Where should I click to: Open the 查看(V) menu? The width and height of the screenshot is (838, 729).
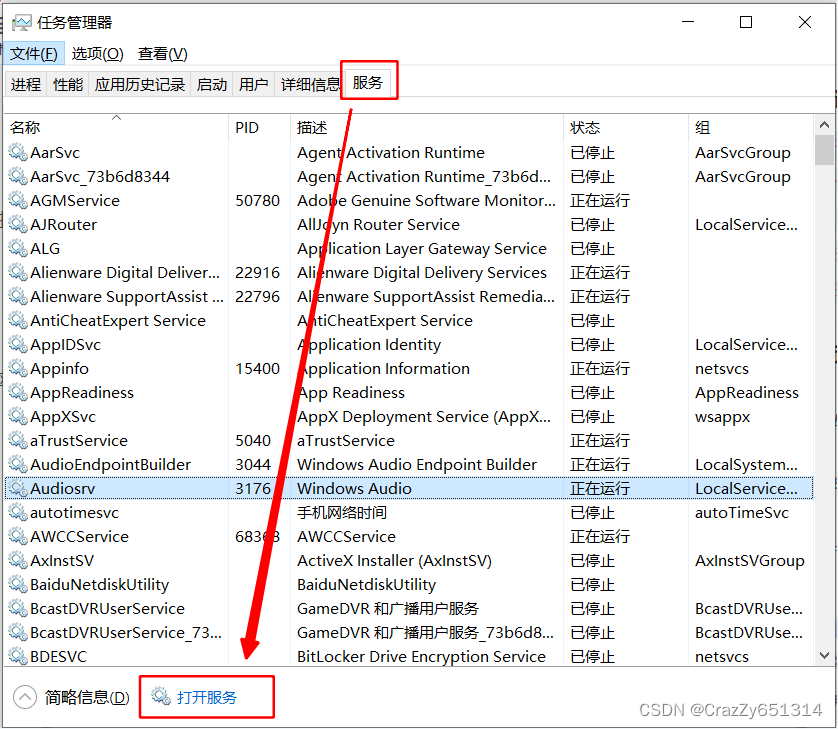coord(162,54)
